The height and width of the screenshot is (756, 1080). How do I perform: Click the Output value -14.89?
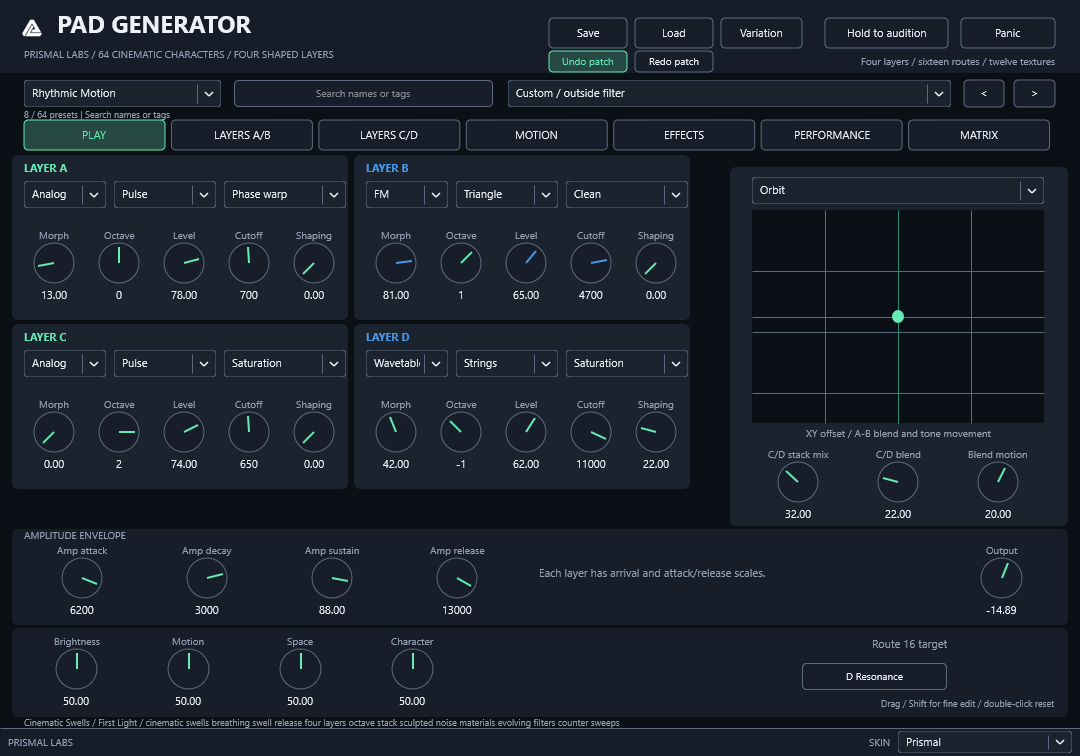coord(1001,610)
